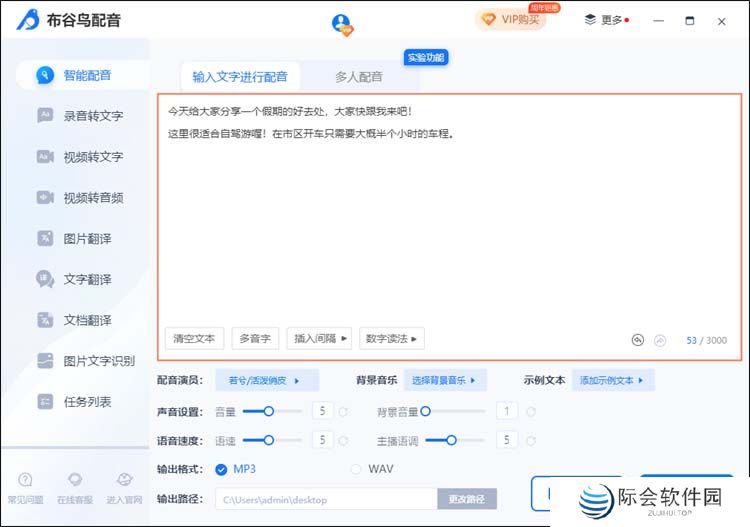Image resolution: width=750 pixels, height=527 pixels.
Task: Click 进入官网 website icon
Action: (124, 479)
